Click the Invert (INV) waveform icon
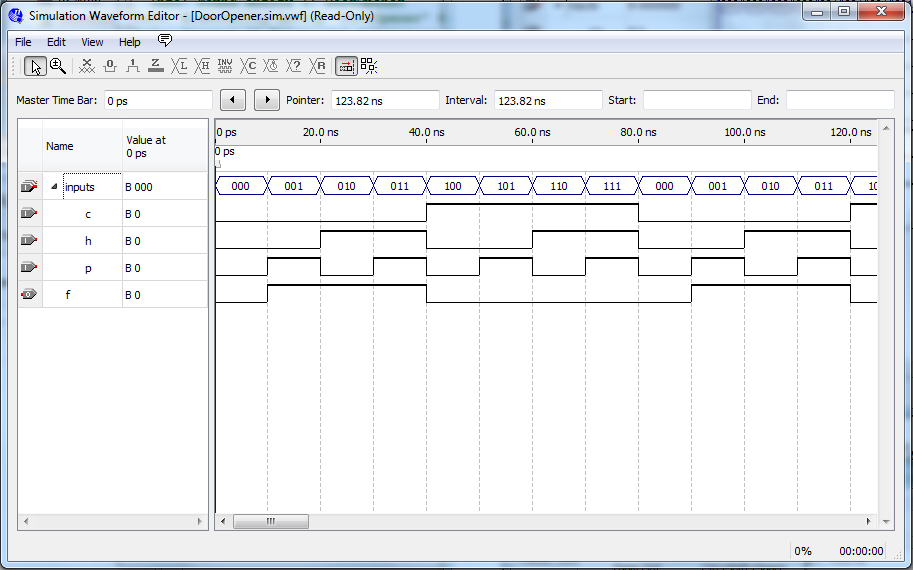This screenshot has width=913, height=570. pyautogui.click(x=225, y=66)
